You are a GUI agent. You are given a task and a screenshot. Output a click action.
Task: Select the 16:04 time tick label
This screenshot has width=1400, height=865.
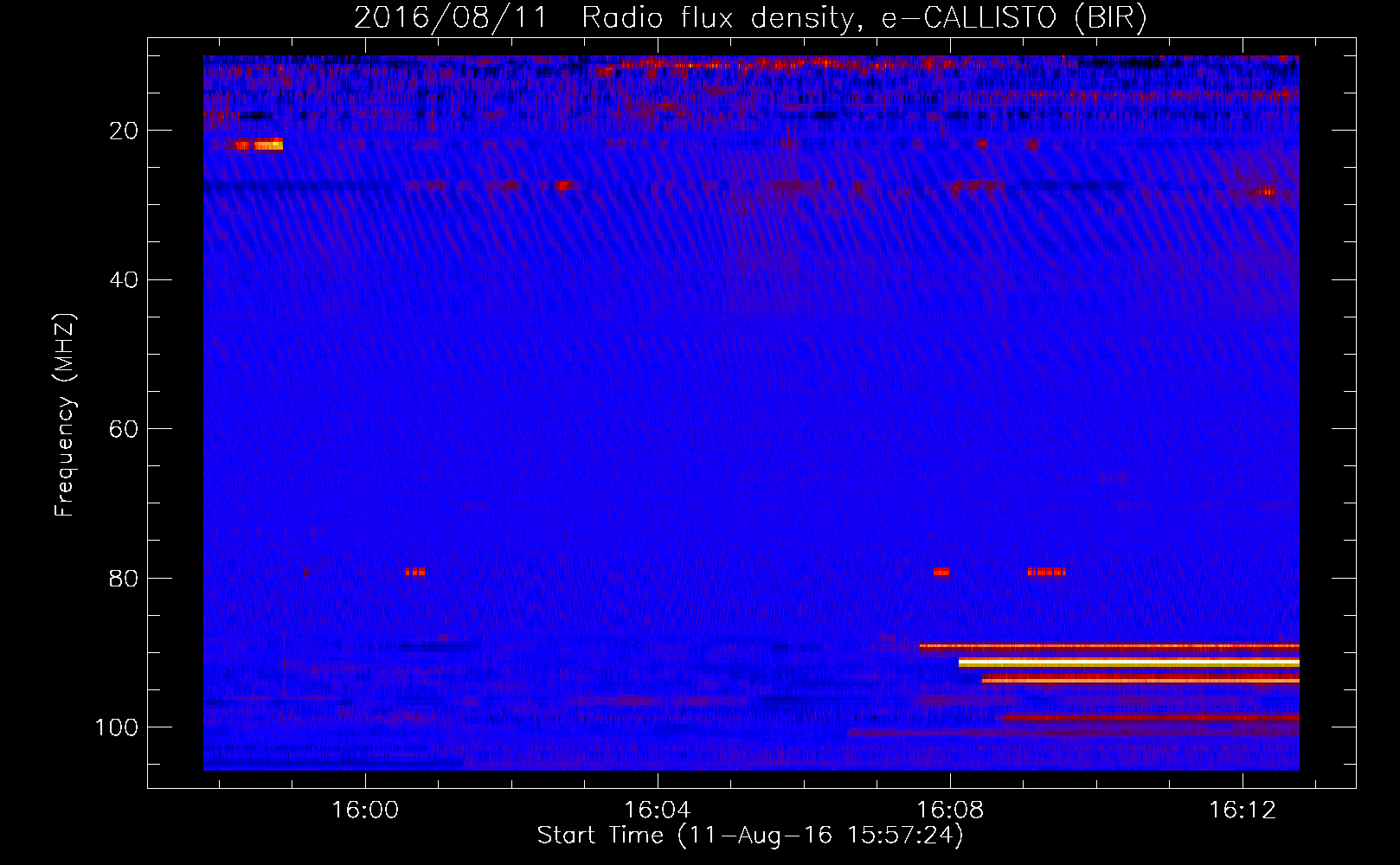[658, 811]
